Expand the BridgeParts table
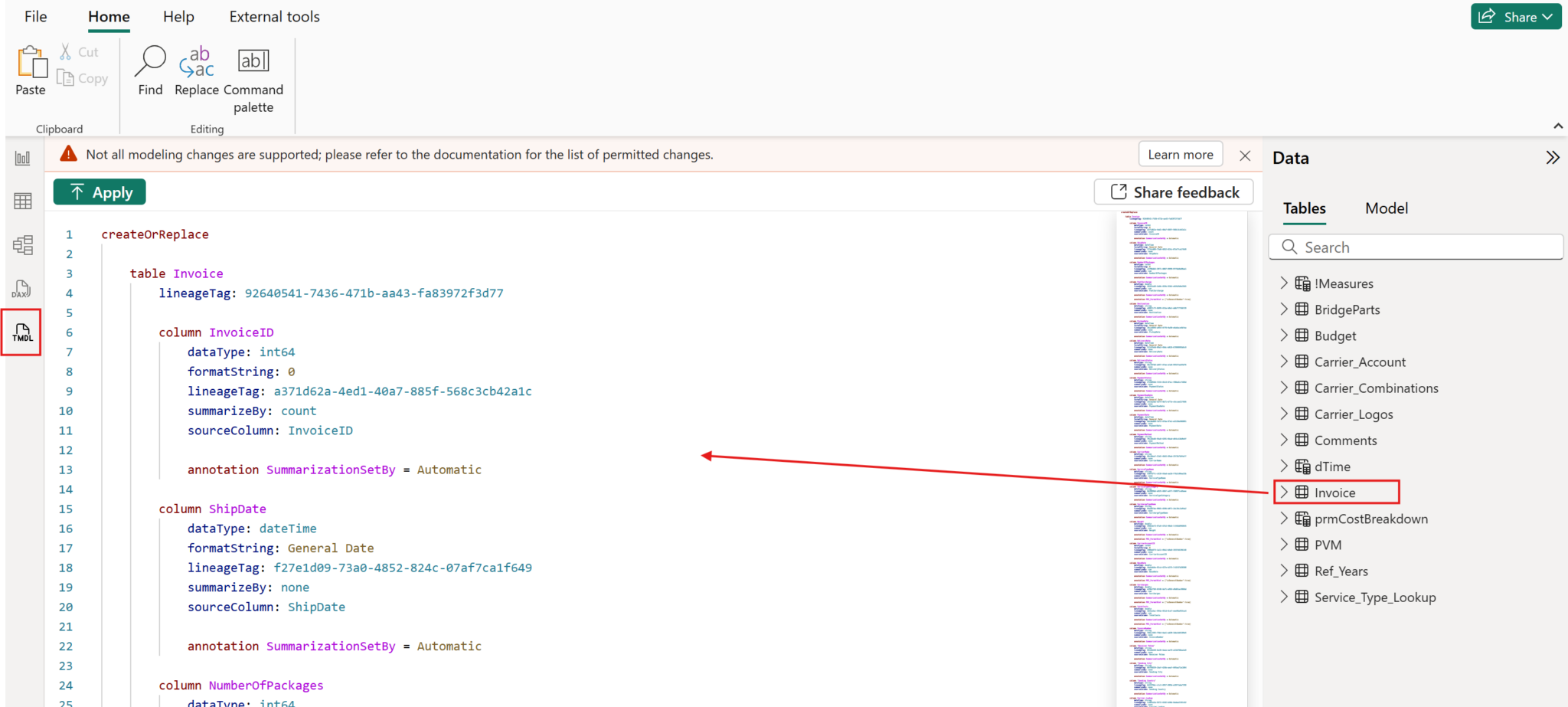 click(x=1284, y=309)
